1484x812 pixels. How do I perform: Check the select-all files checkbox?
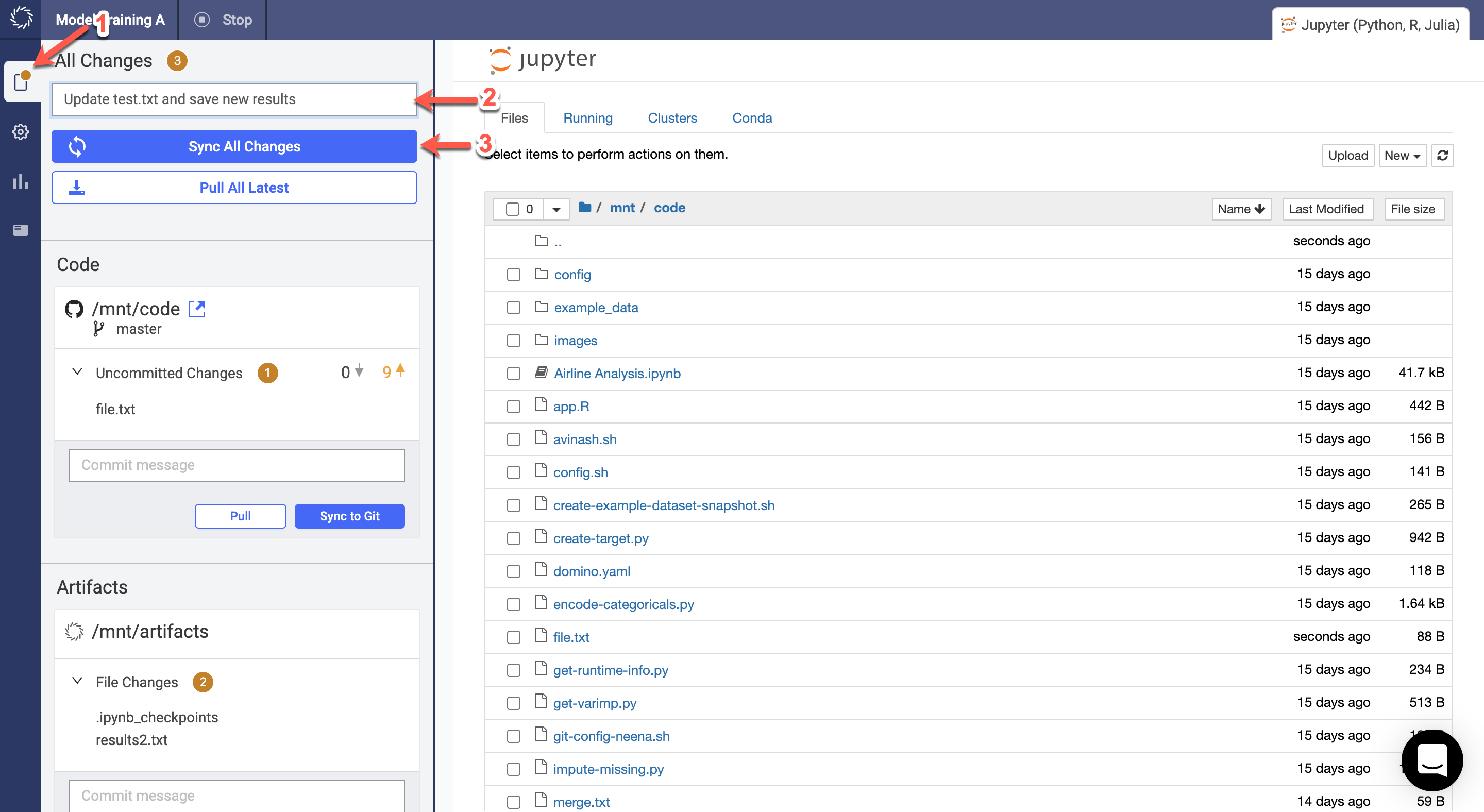point(513,209)
